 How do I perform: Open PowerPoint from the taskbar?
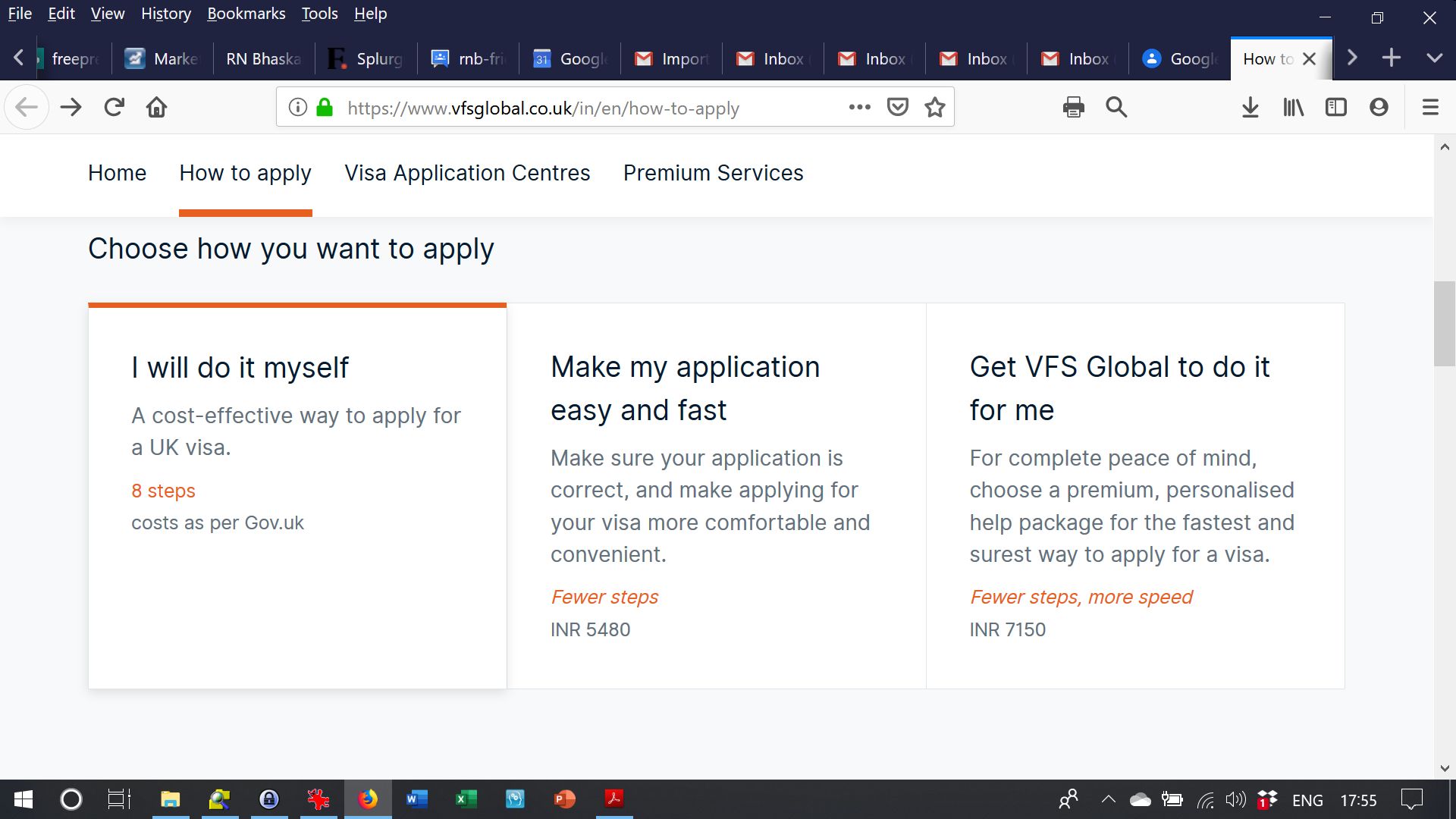(x=565, y=799)
